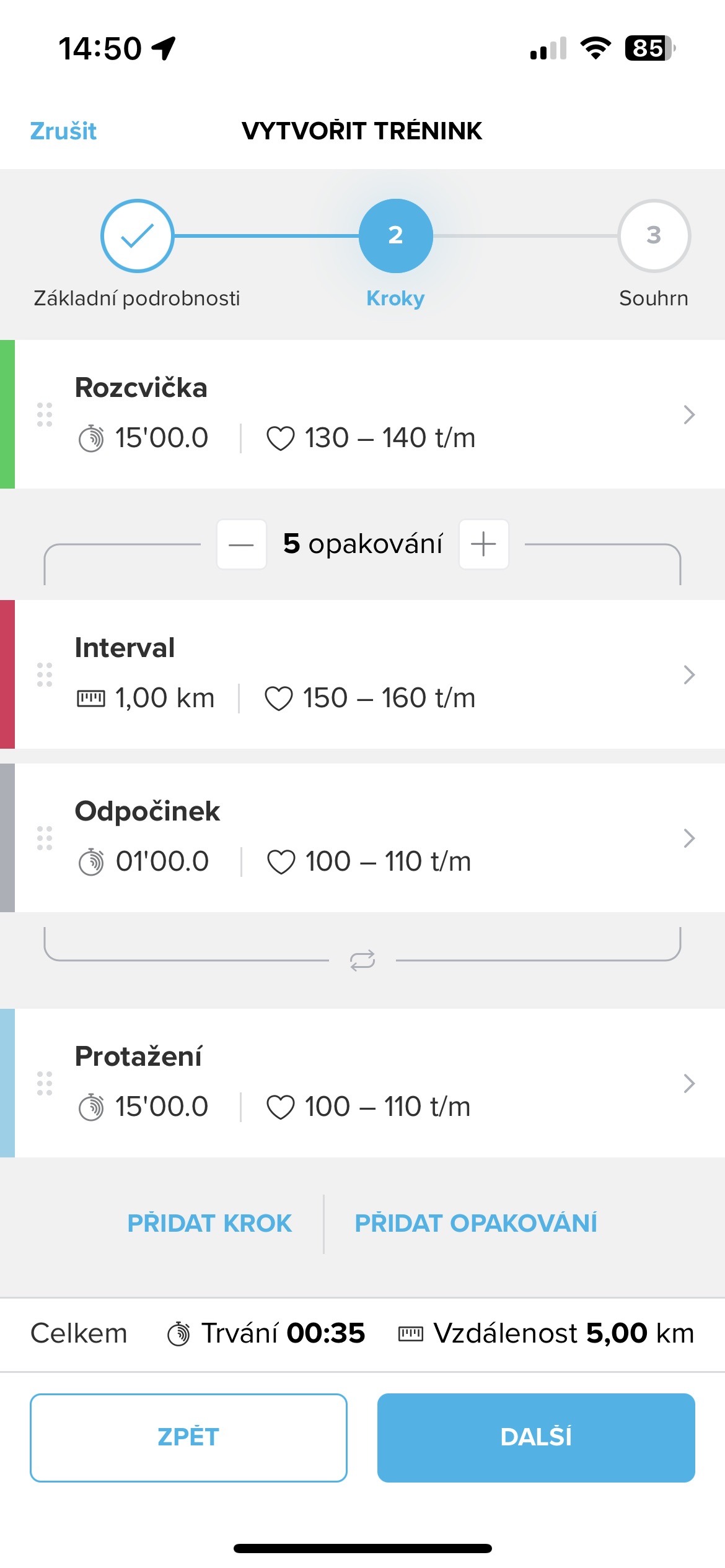Tap the Zrušit cancel link
The width and height of the screenshot is (725, 1568).
point(63,131)
